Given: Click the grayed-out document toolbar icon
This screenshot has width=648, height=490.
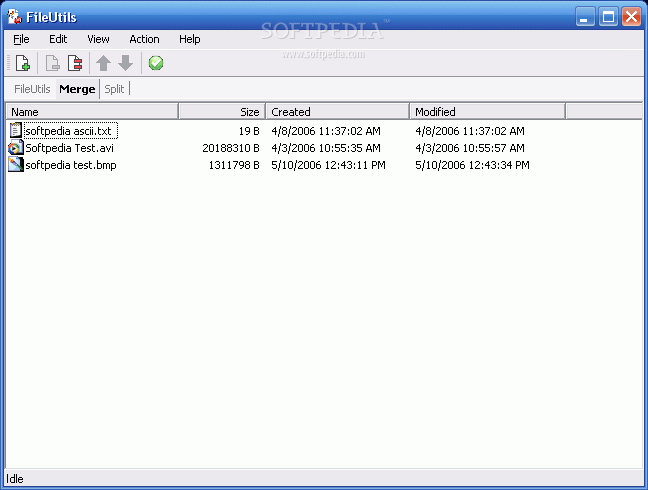Looking at the screenshot, I should click(x=52, y=63).
